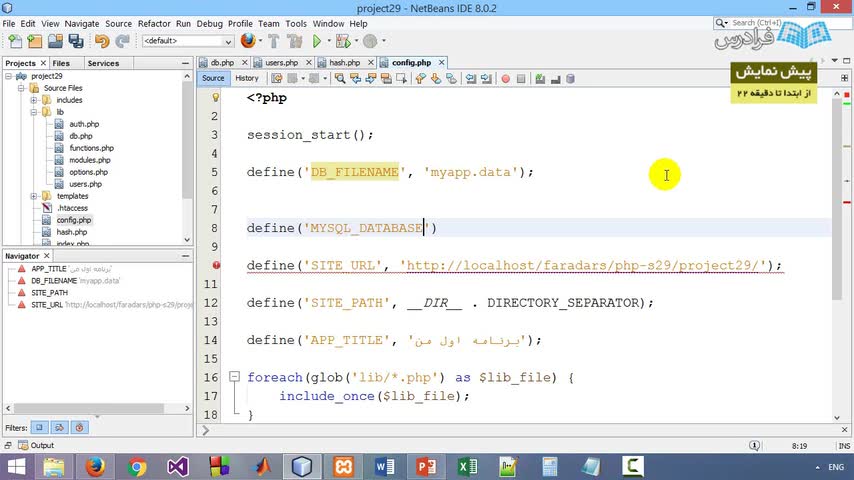This screenshot has height=480, width=854.
Task: Click Previous Bookmark icon
Action: (420, 78)
